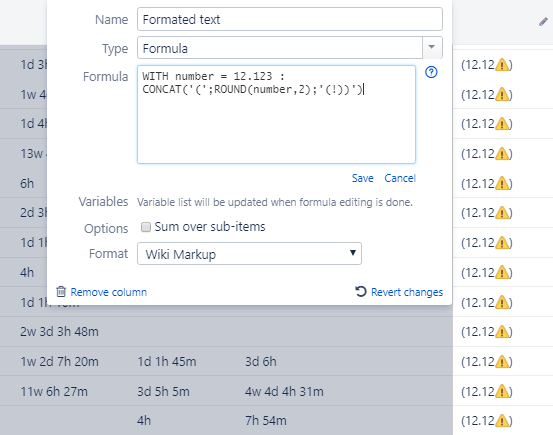
Task: Click the Name field with Formated text
Action: [x=290, y=19]
